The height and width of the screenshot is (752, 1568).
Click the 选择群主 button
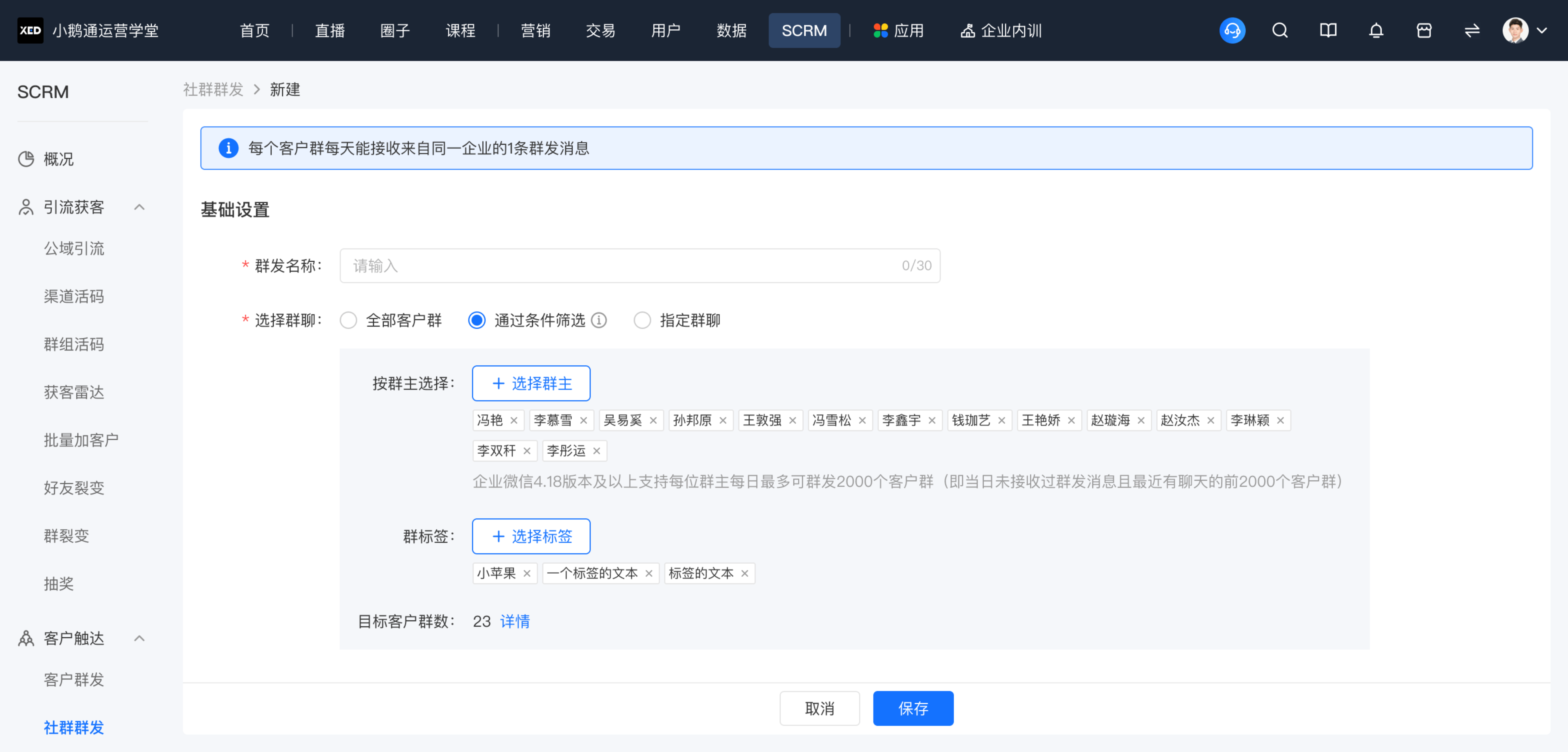(531, 384)
